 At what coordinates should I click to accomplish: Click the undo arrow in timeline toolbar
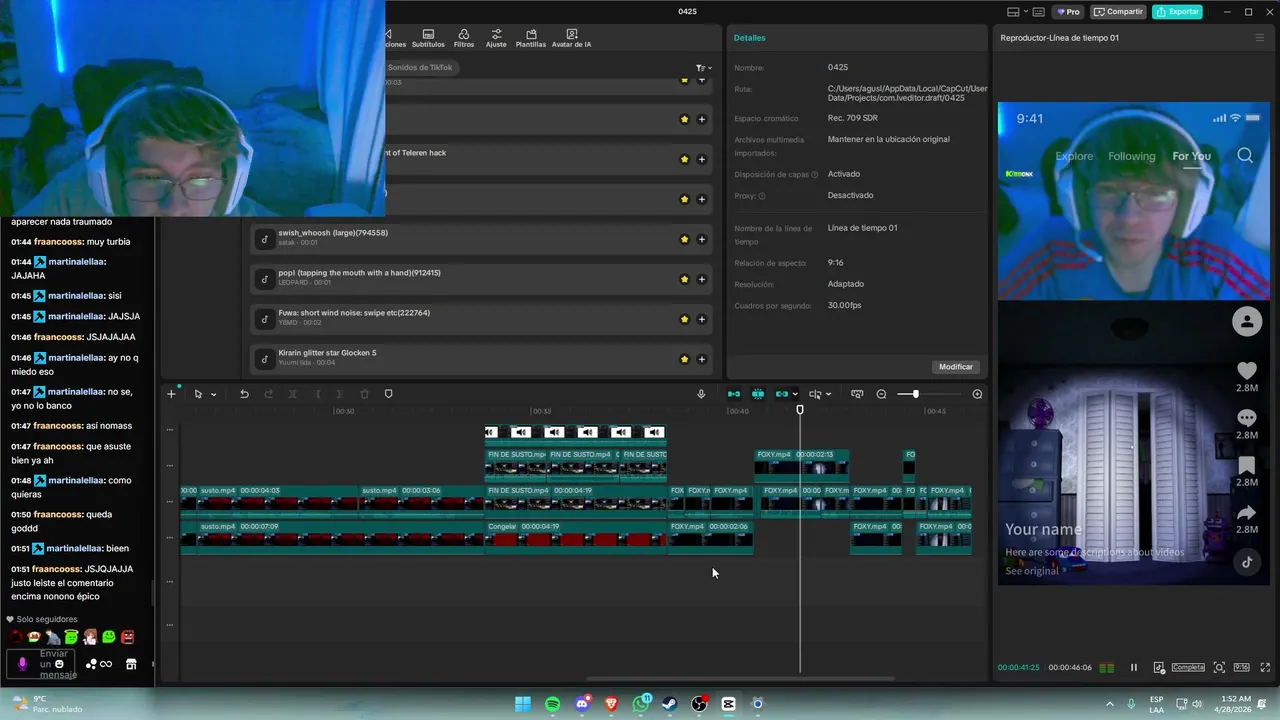click(244, 394)
